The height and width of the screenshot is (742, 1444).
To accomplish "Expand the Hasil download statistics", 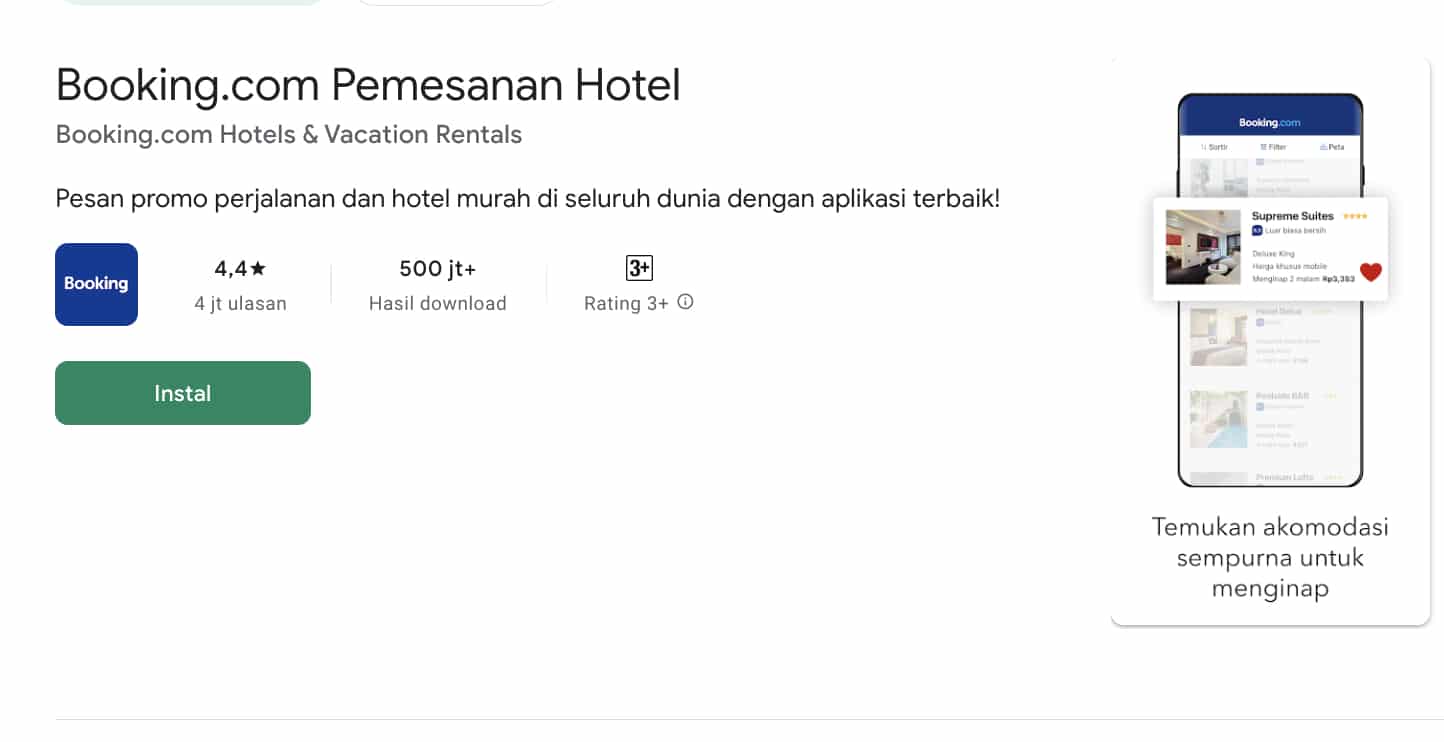I will point(437,303).
